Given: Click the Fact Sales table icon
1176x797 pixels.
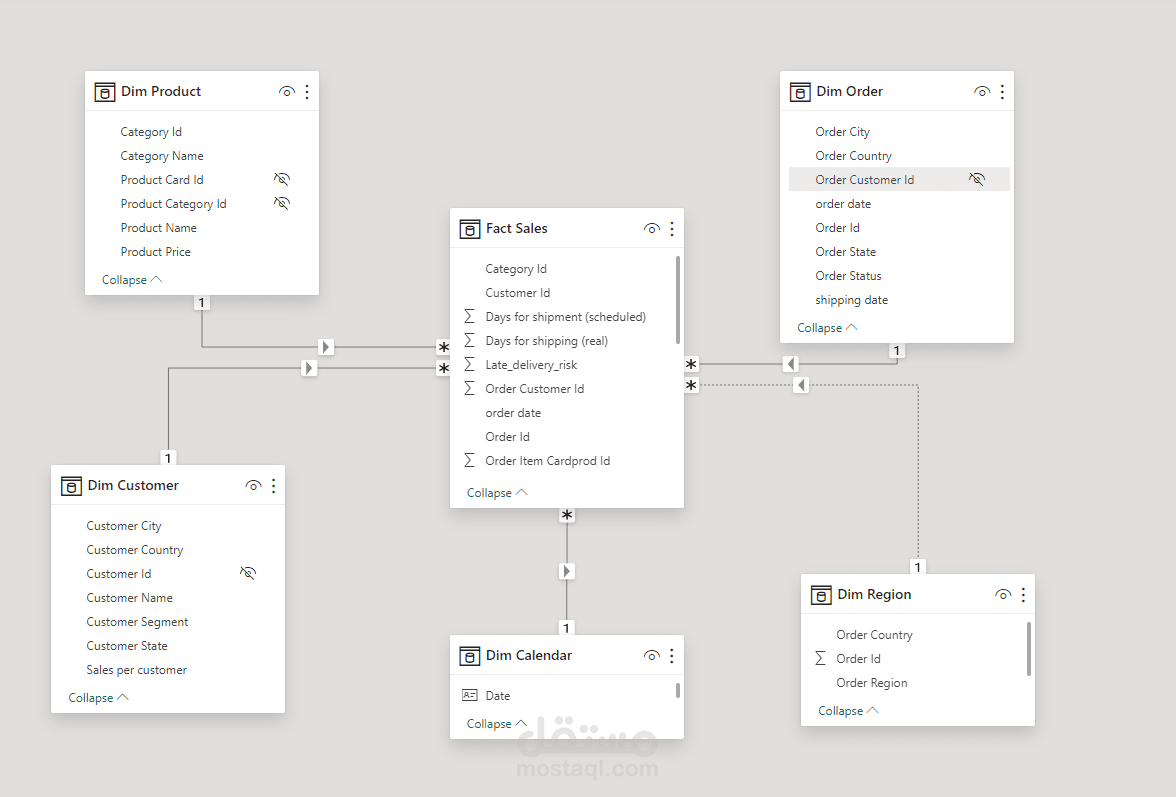Looking at the screenshot, I should (469, 229).
